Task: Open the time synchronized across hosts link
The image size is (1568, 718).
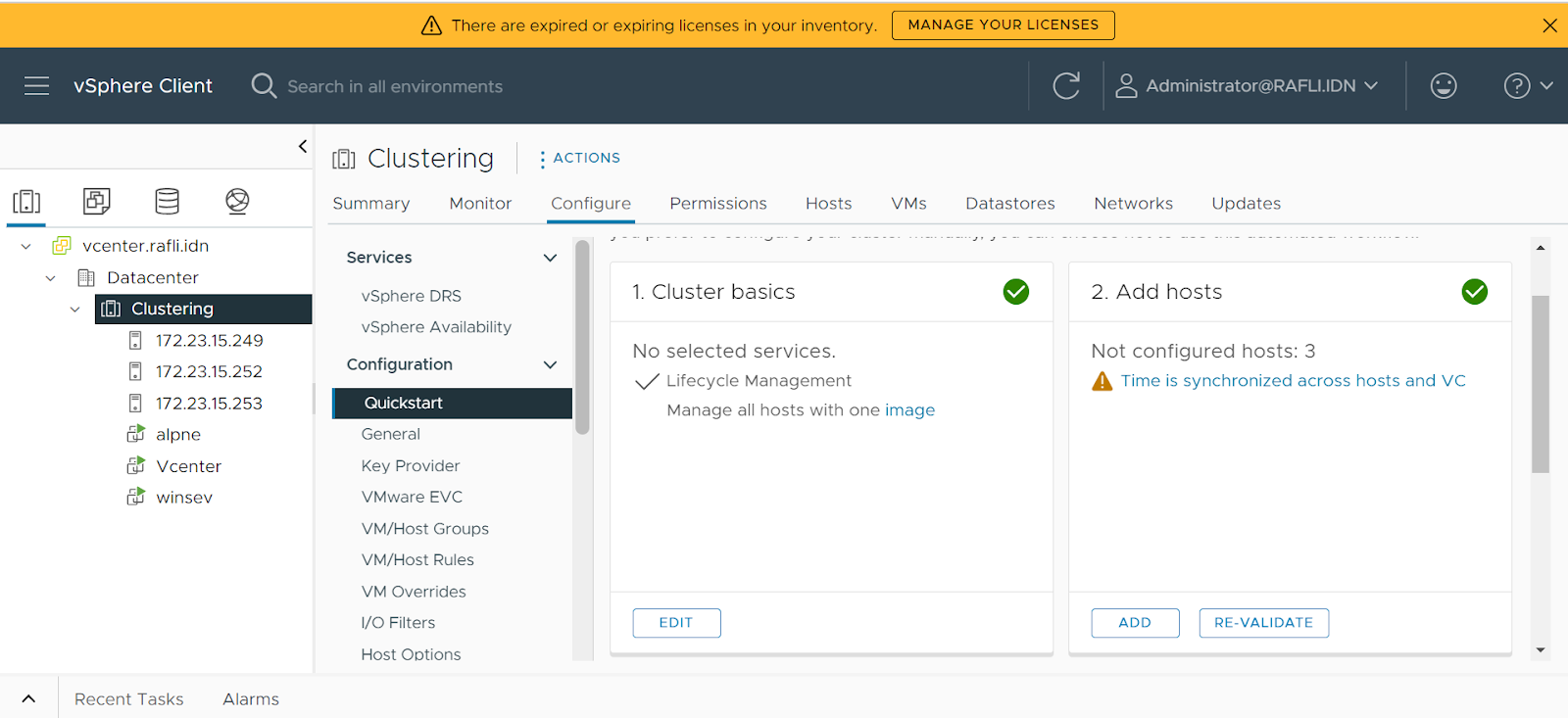Action: pyautogui.click(x=1294, y=381)
